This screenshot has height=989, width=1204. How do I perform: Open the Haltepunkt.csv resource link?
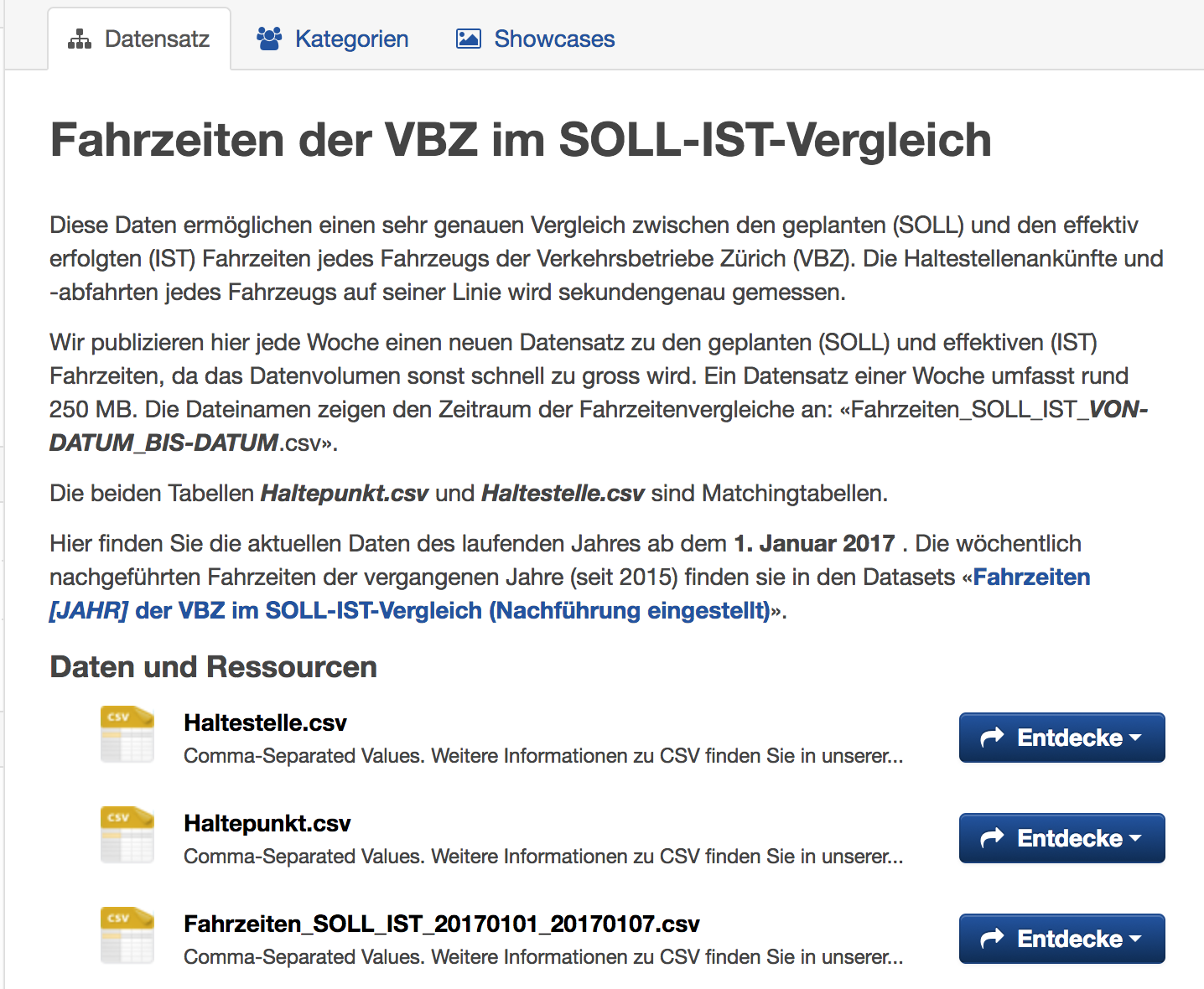pyautogui.click(x=267, y=823)
